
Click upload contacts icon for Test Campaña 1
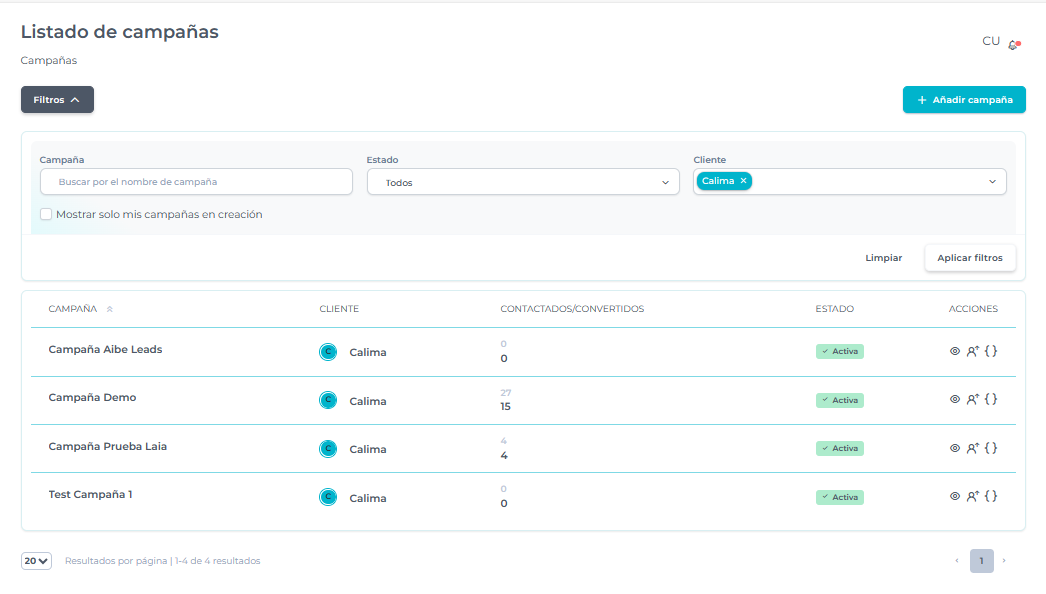(x=972, y=496)
